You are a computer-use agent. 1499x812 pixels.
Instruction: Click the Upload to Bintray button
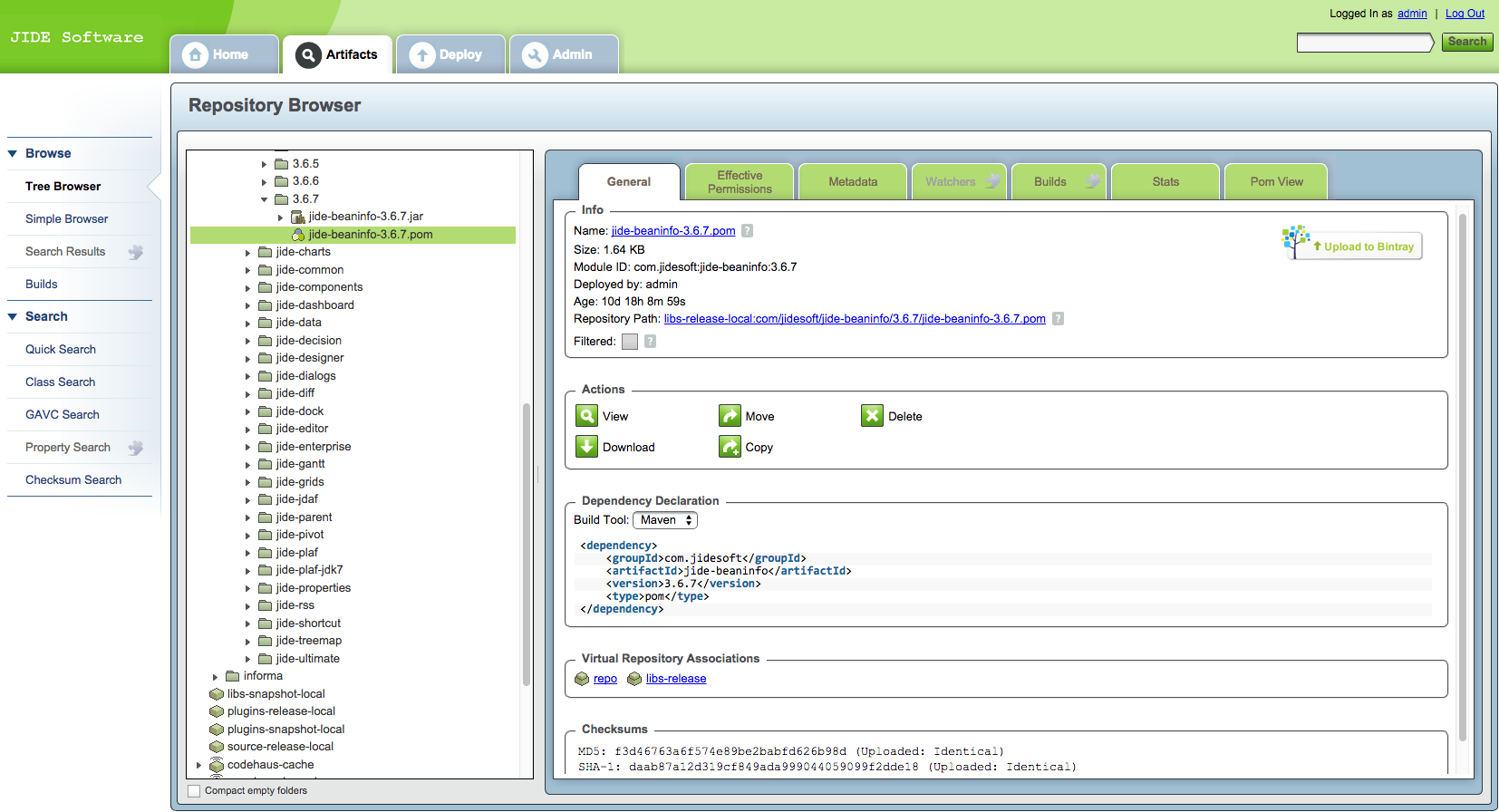(1353, 246)
